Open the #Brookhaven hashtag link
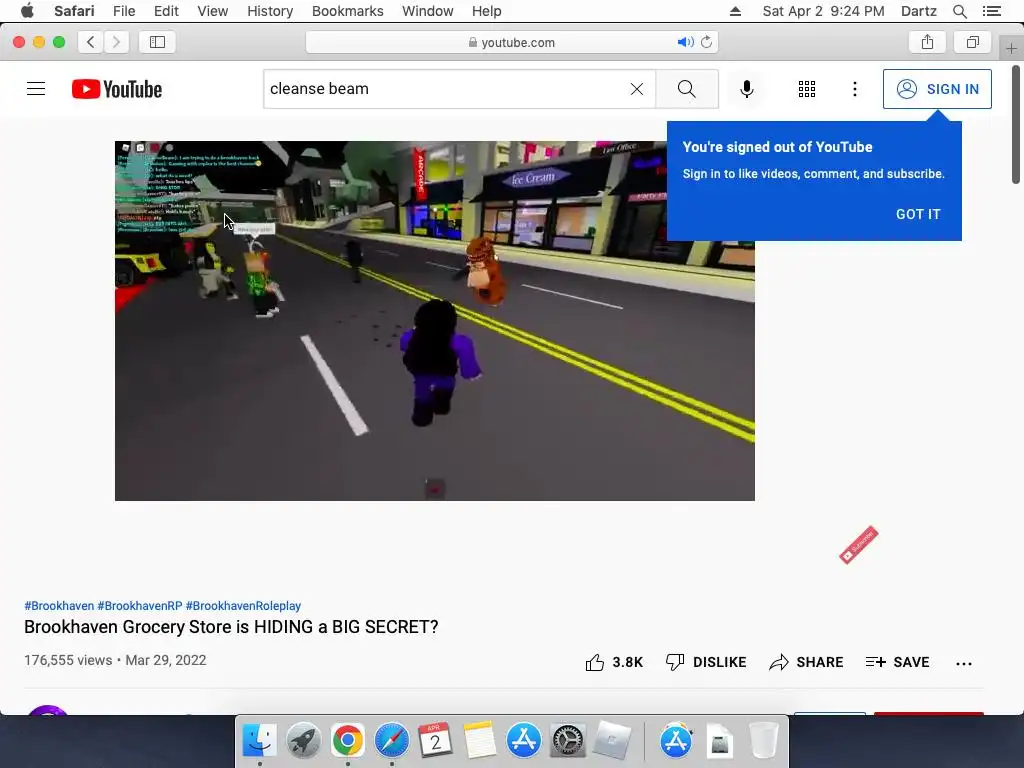The width and height of the screenshot is (1024, 768). click(x=59, y=605)
